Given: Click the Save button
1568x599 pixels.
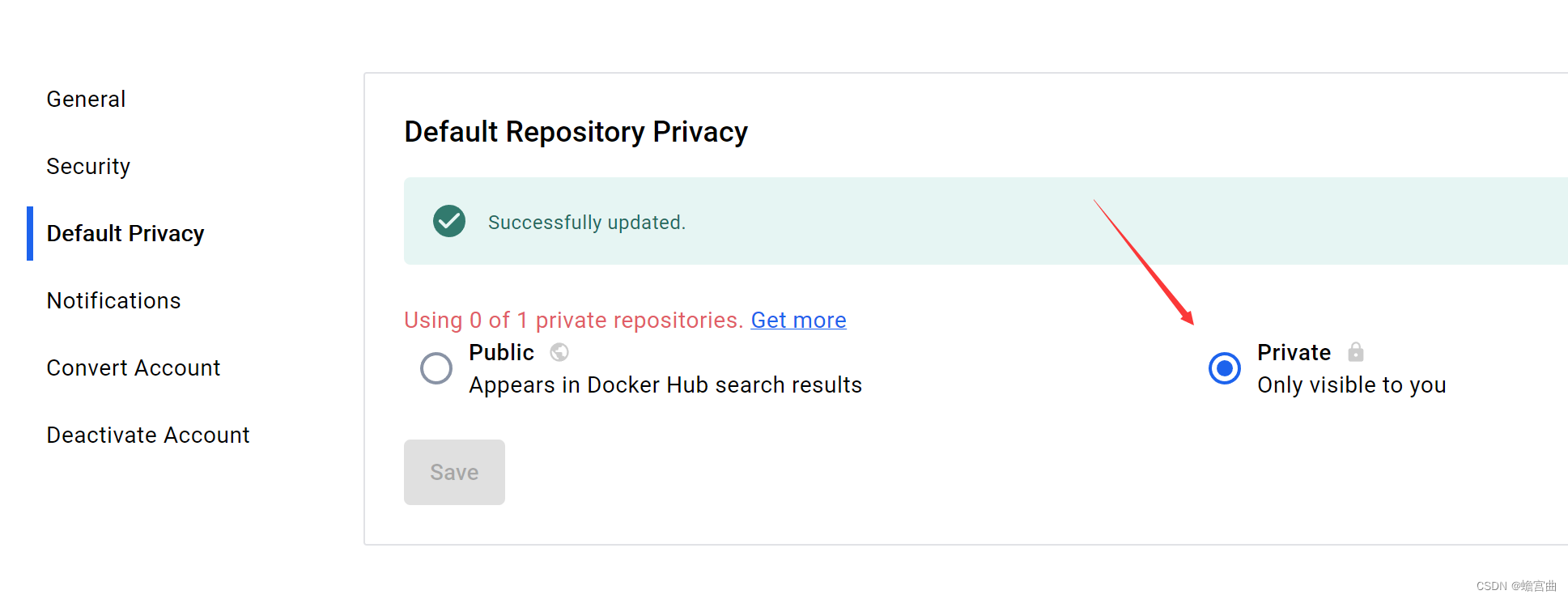Looking at the screenshot, I should point(454,472).
